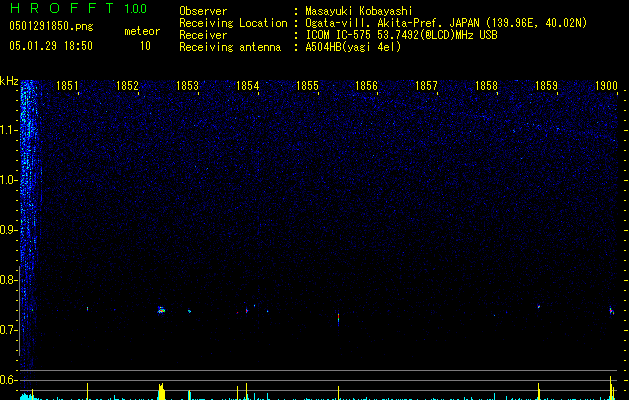Click the version number 1.00
629x400 pixels.
136,8
